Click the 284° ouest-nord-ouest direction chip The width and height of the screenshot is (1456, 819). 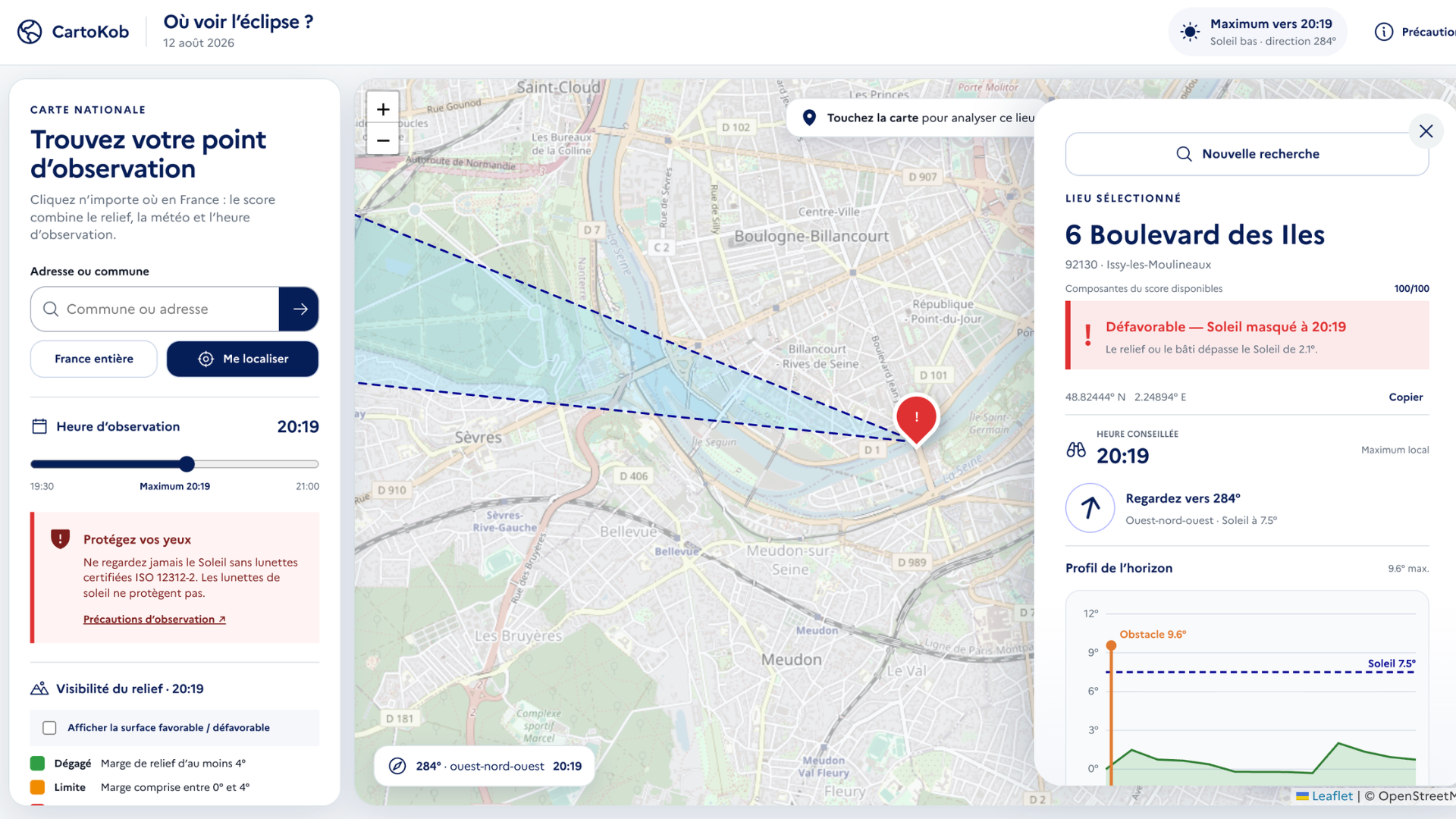[485, 766]
